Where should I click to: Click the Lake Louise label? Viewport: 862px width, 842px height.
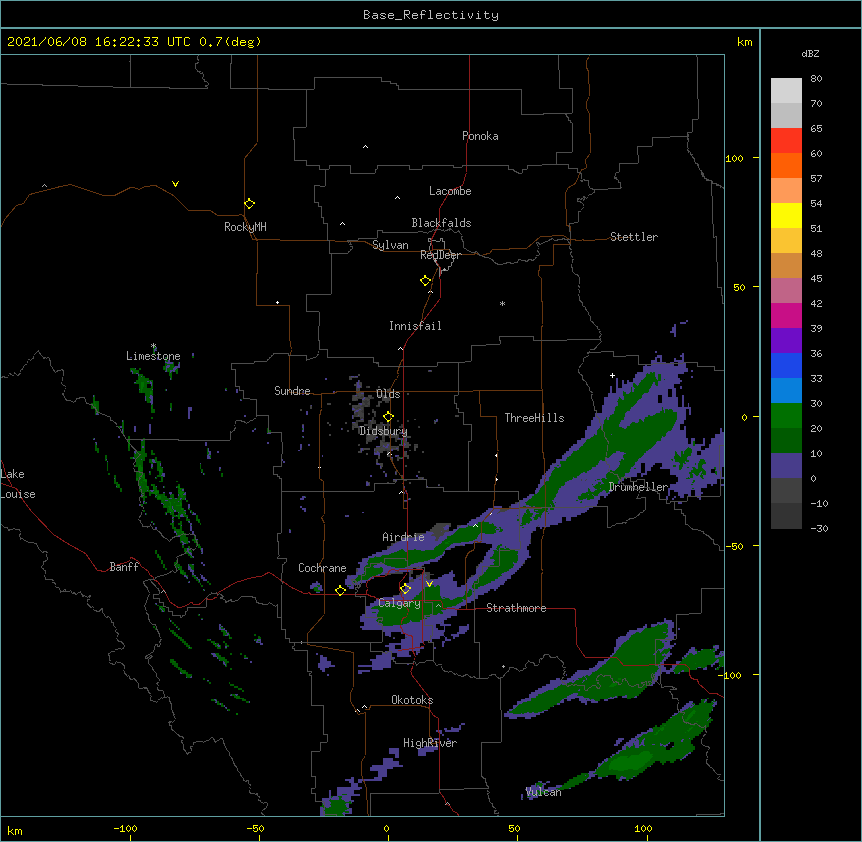(18, 484)
